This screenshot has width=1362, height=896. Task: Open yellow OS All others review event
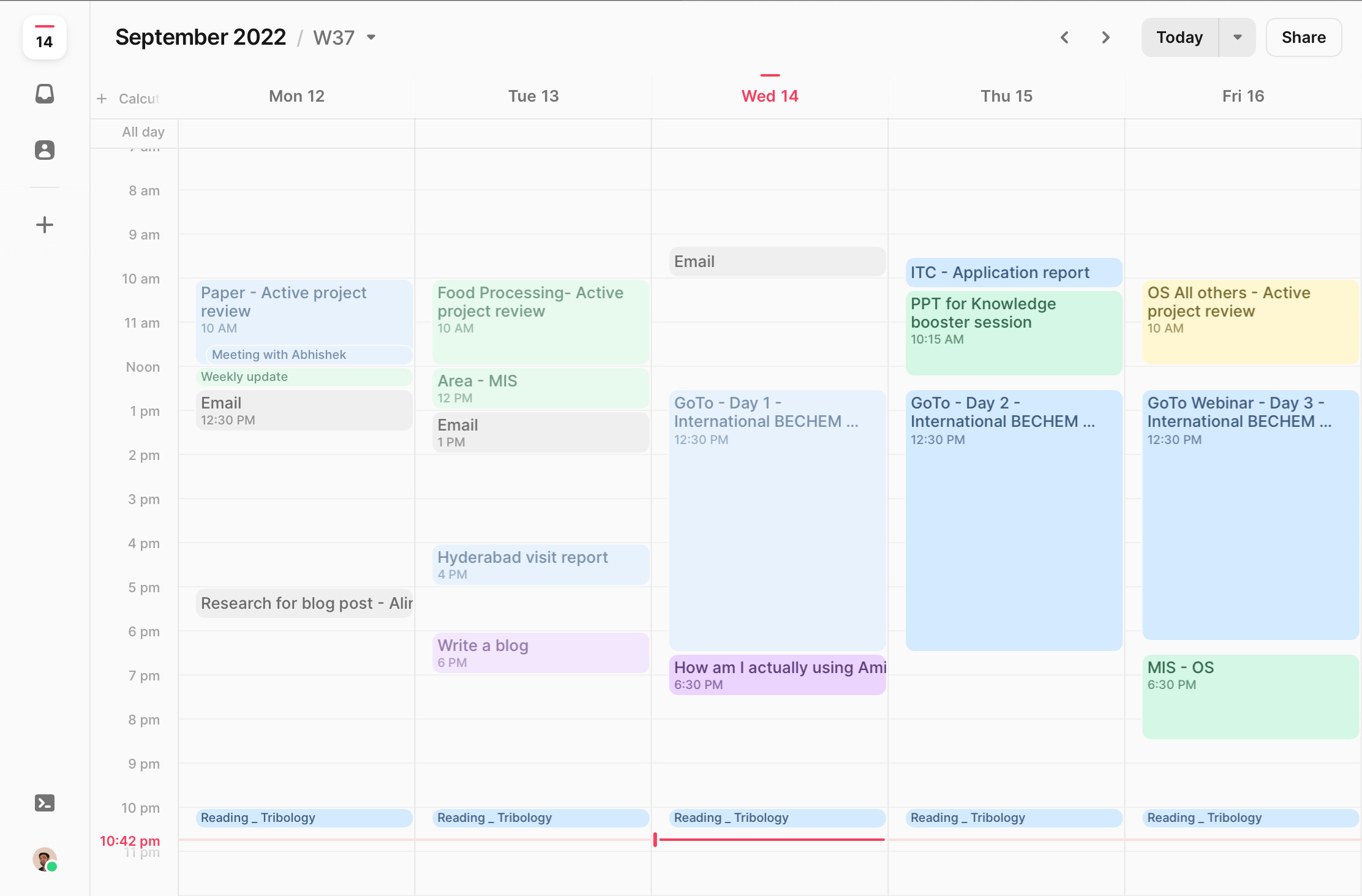pos(1250,322)
